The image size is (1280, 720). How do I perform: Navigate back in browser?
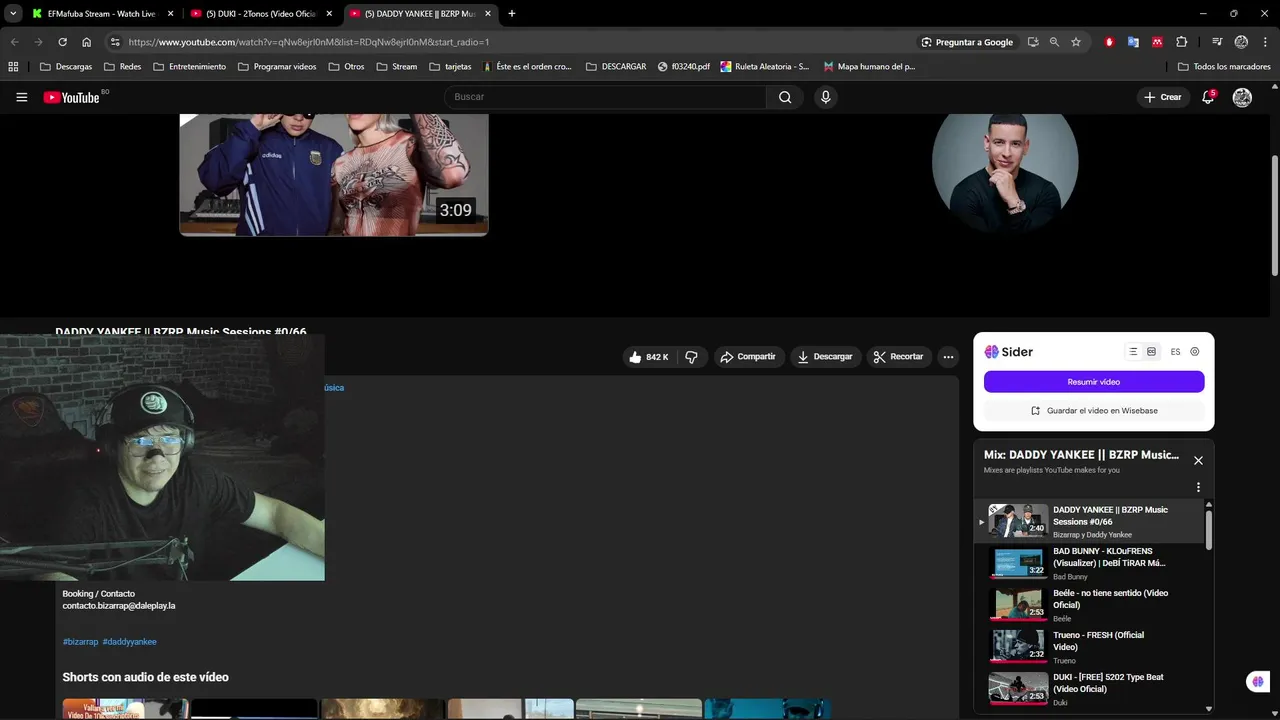14,42
